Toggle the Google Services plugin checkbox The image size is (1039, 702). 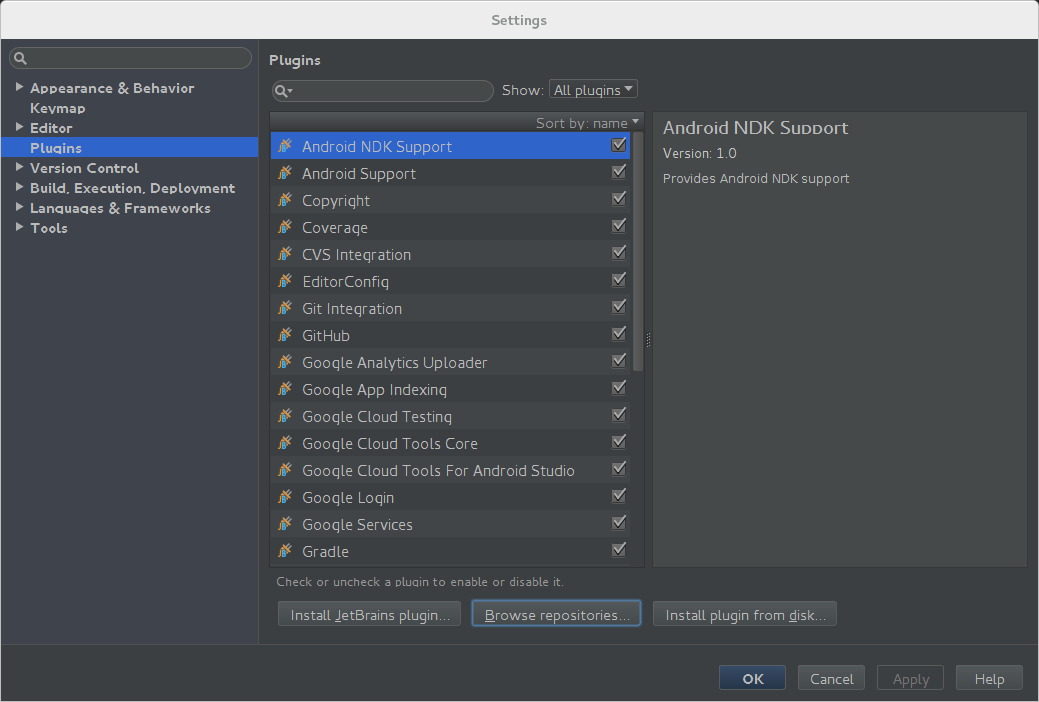click(619, 523)
